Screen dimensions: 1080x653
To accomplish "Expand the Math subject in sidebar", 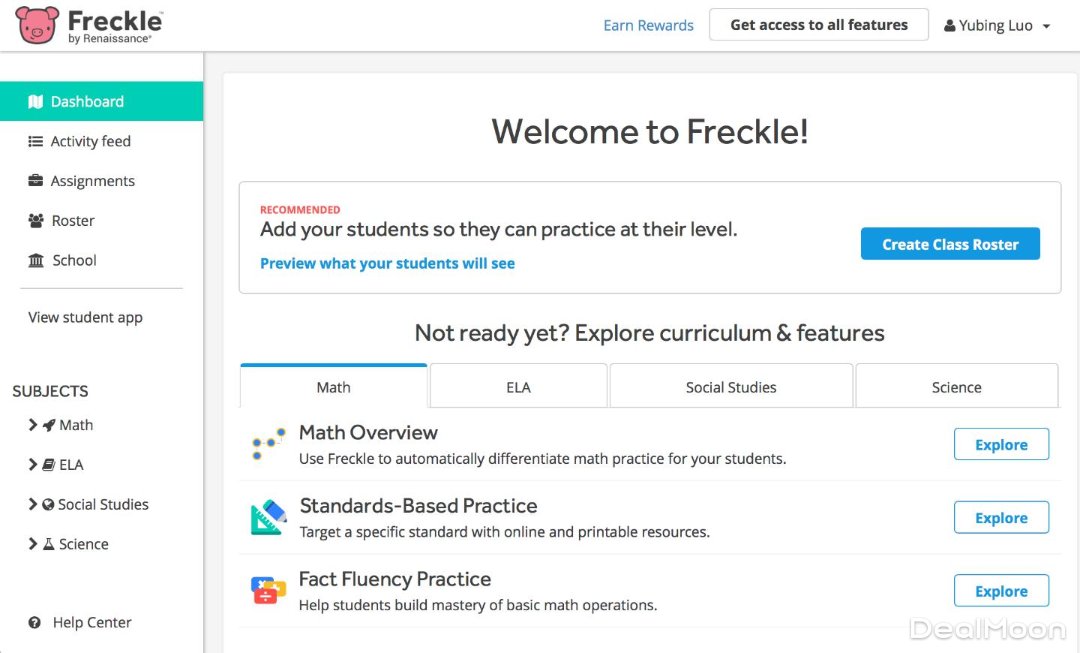I will tap(34, 425).
